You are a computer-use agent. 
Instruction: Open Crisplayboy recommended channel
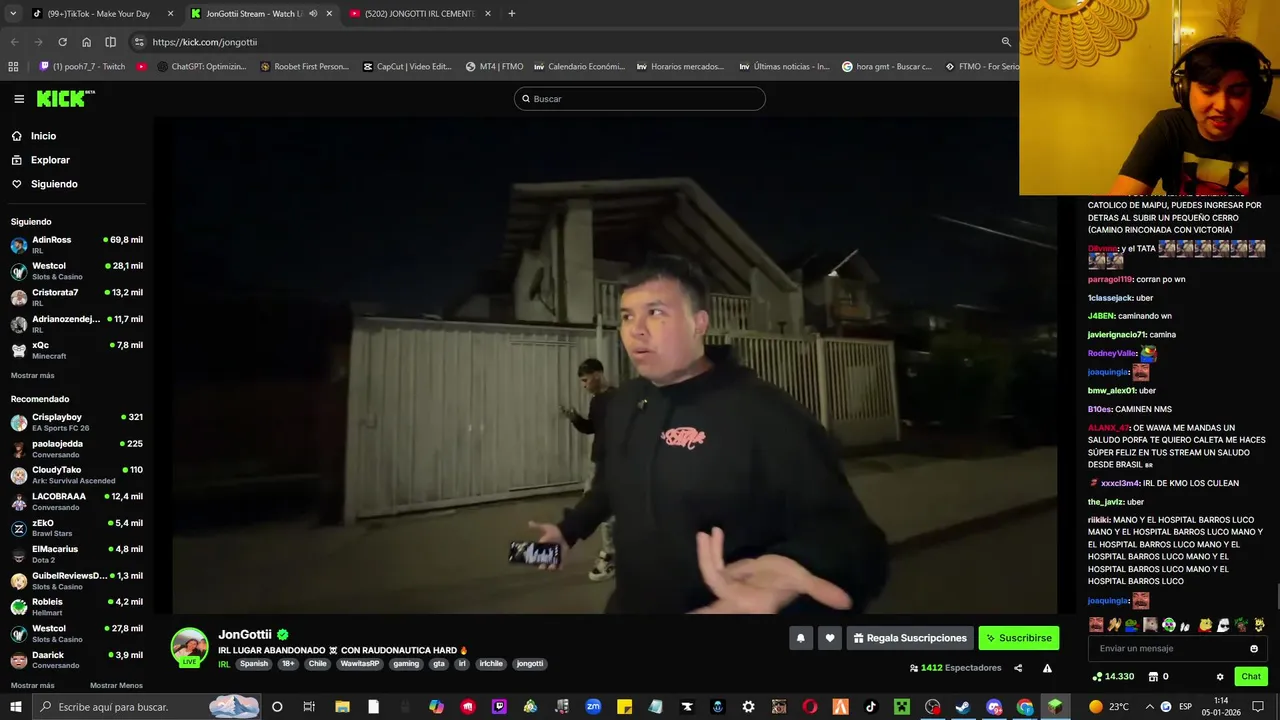coord(76,422)
